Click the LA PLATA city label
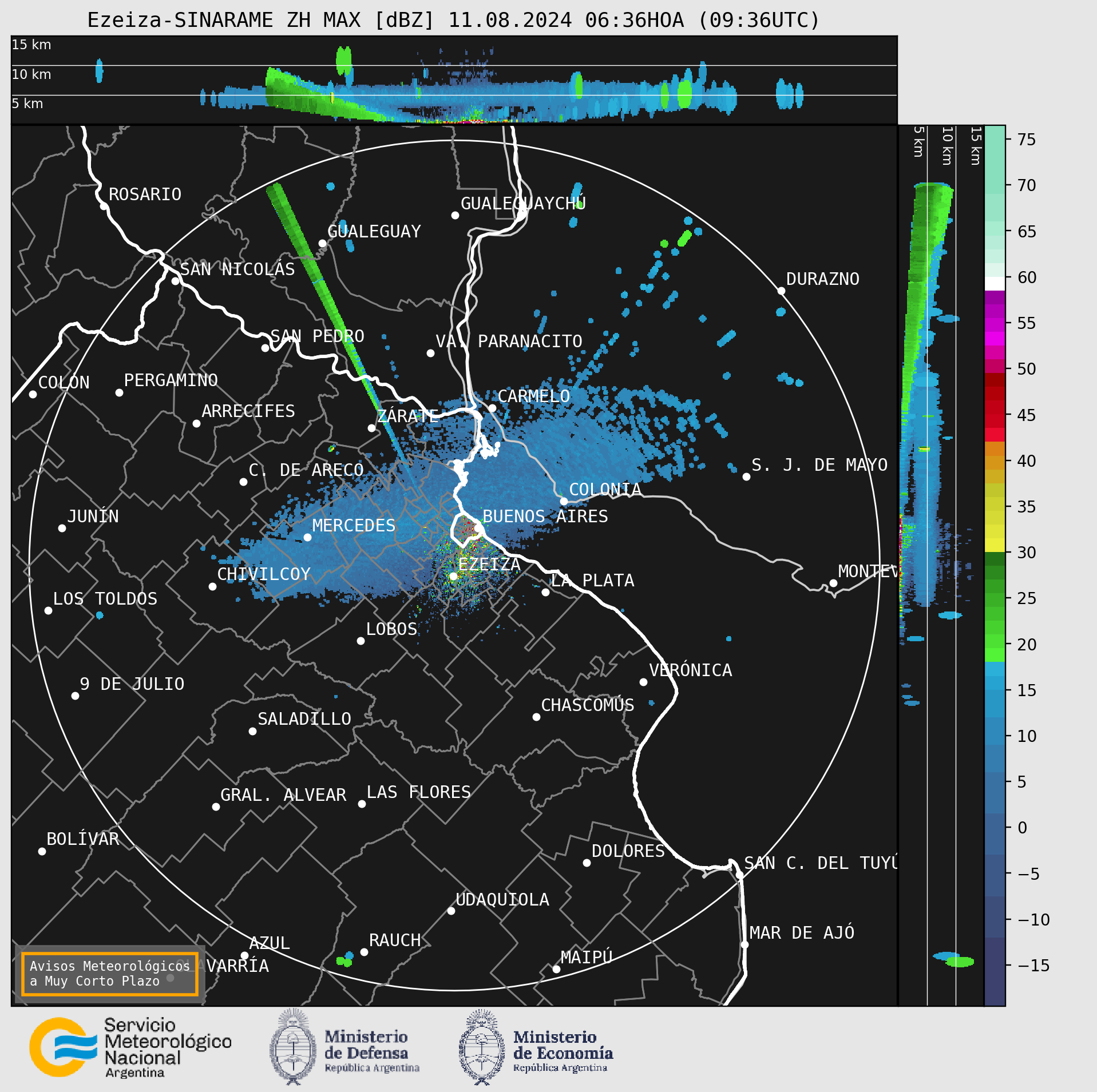 click(x=592, y=581)
